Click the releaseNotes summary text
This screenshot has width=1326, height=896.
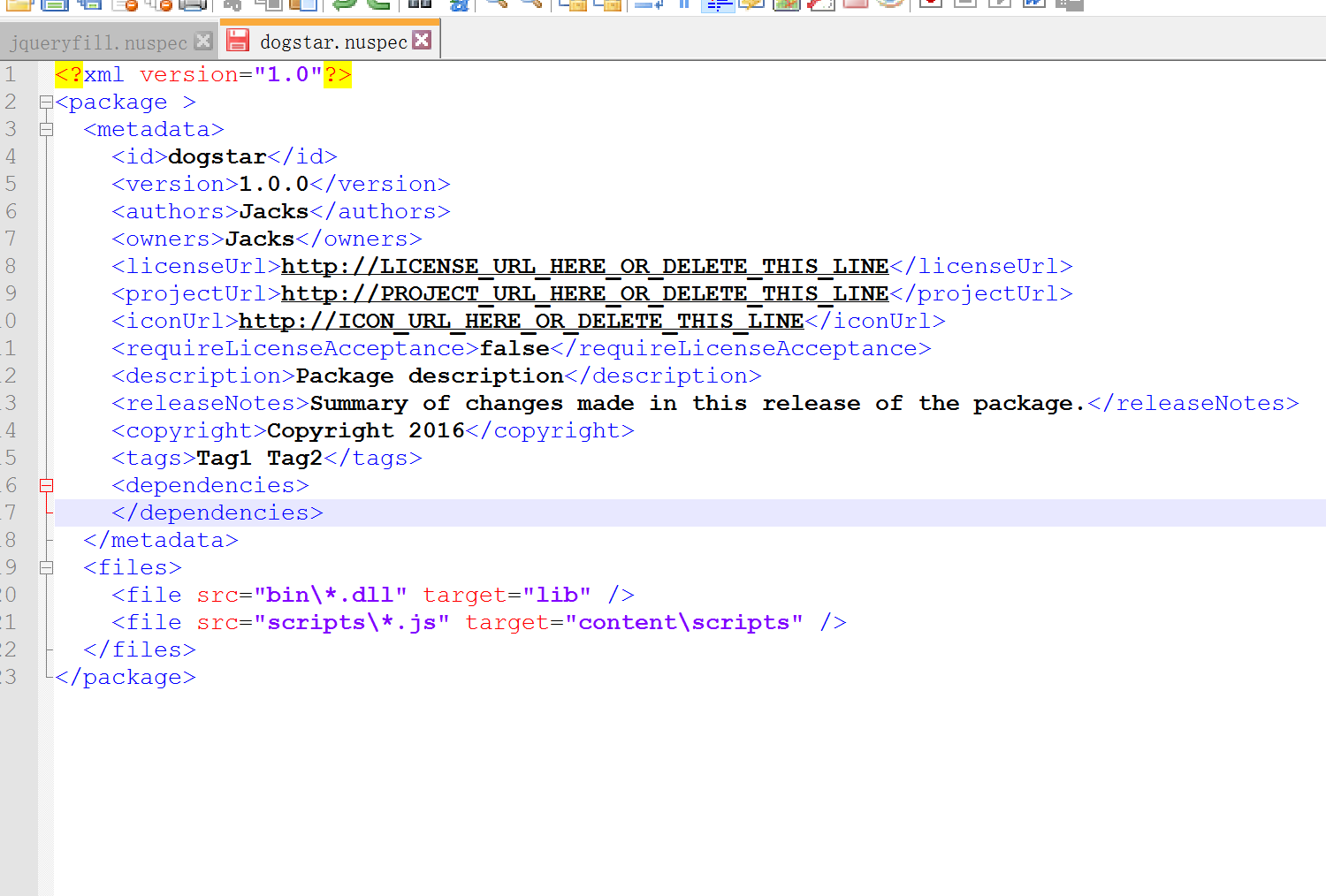(698, 404)
